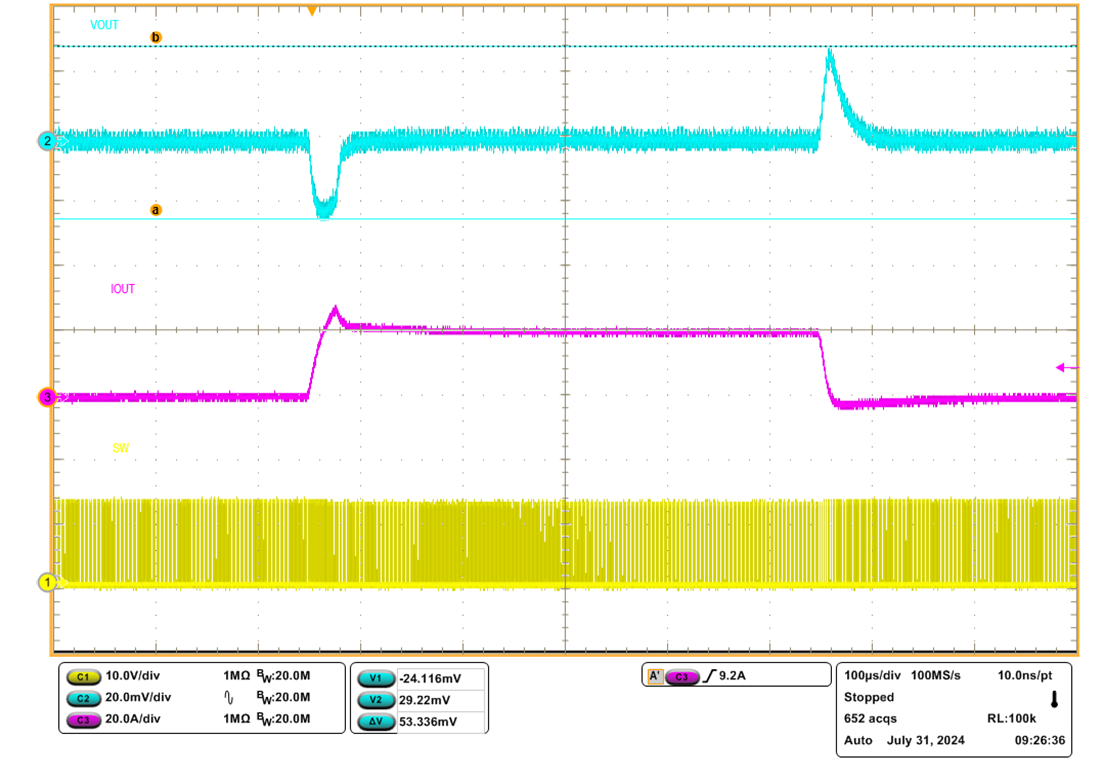Click the channel 1 ground reference marker
1120x760 pixels.
pos(47,581)
